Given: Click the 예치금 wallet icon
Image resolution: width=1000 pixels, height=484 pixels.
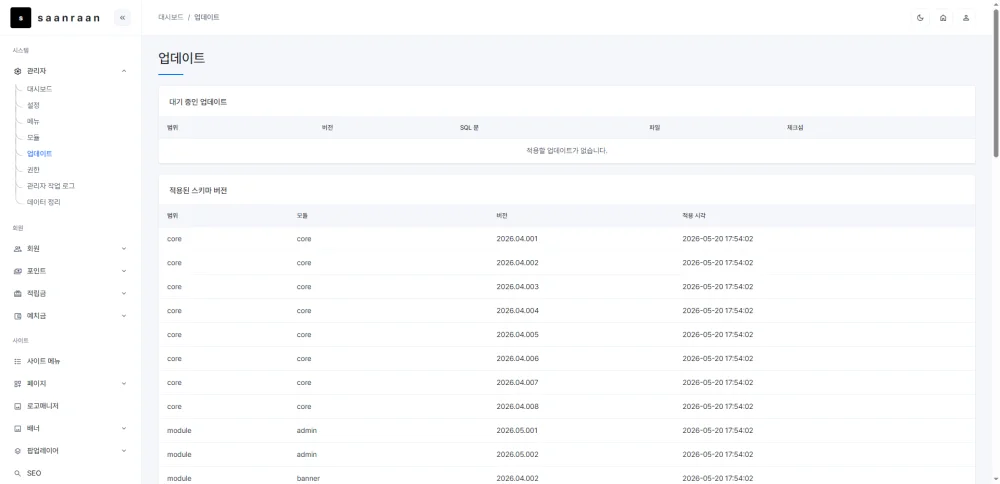Looking at the screenshot, I should [x=18, y=316].
